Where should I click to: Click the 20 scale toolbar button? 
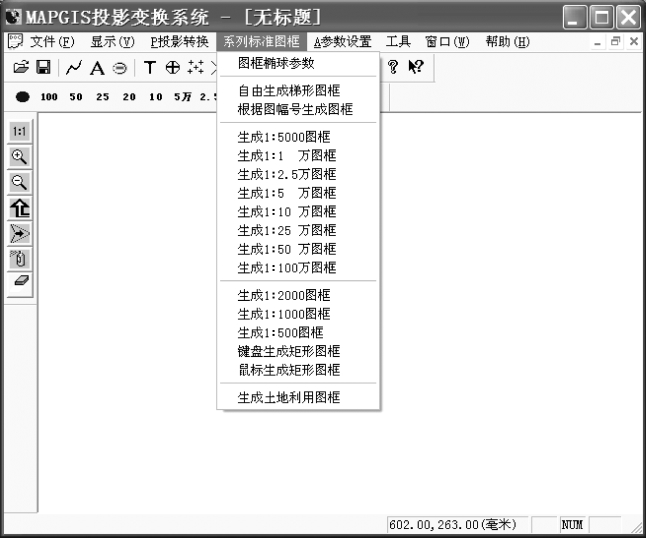point(129,97)
